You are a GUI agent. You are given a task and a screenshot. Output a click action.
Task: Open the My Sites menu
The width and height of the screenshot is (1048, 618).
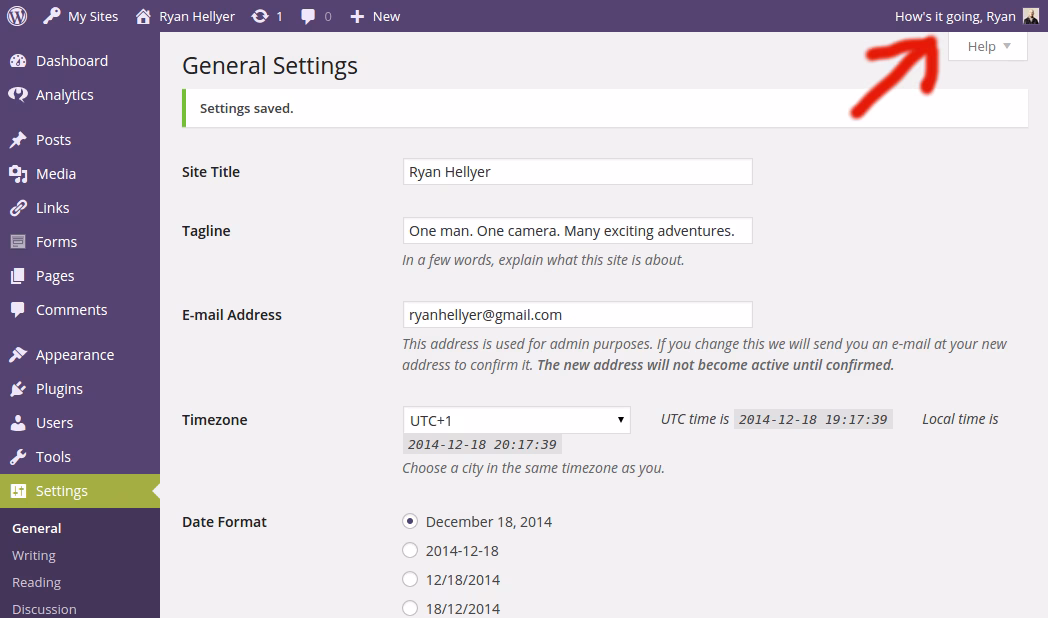point(81,16)
